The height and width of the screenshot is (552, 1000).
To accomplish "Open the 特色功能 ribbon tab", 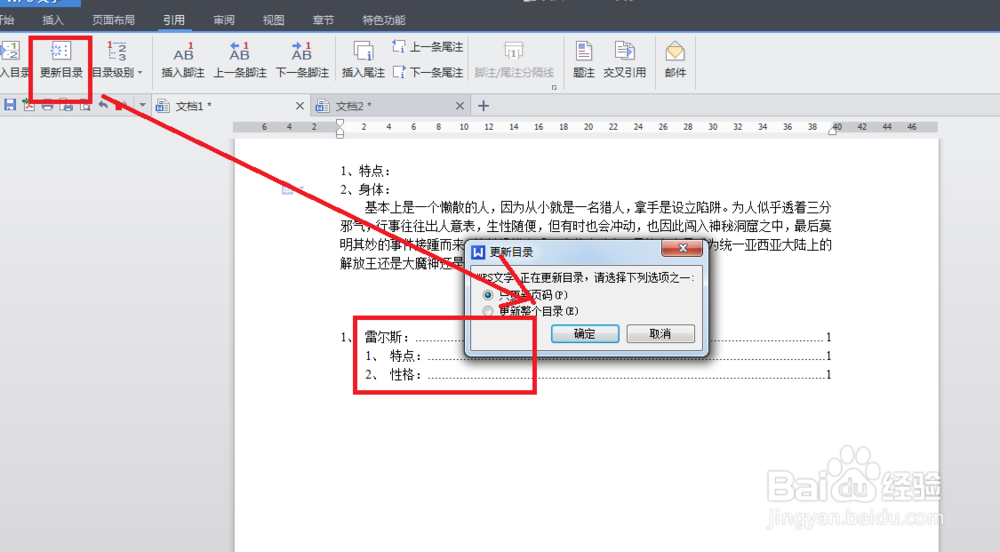I will coord(384,20).
